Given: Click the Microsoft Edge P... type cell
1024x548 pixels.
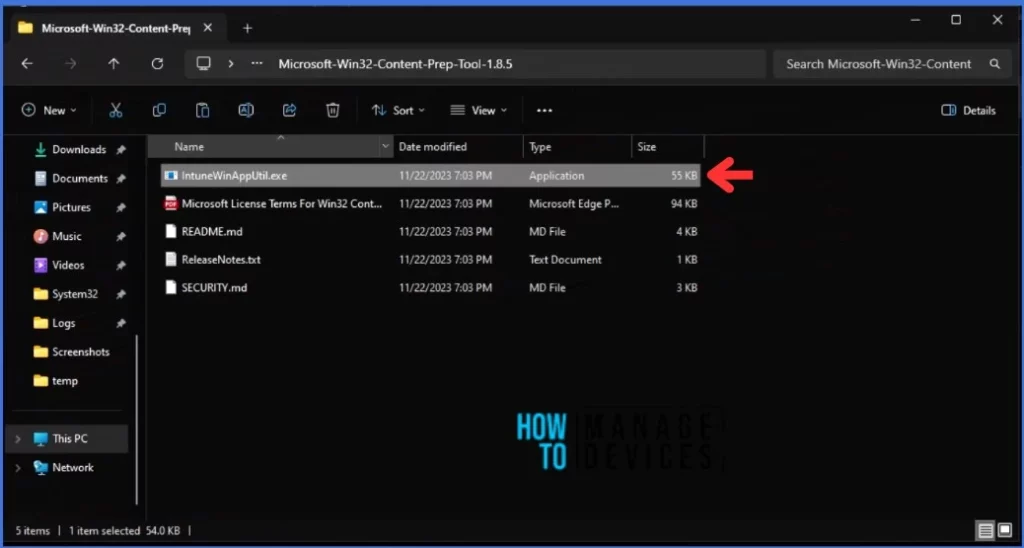Looking at the screenshot, I should (573, 203).
